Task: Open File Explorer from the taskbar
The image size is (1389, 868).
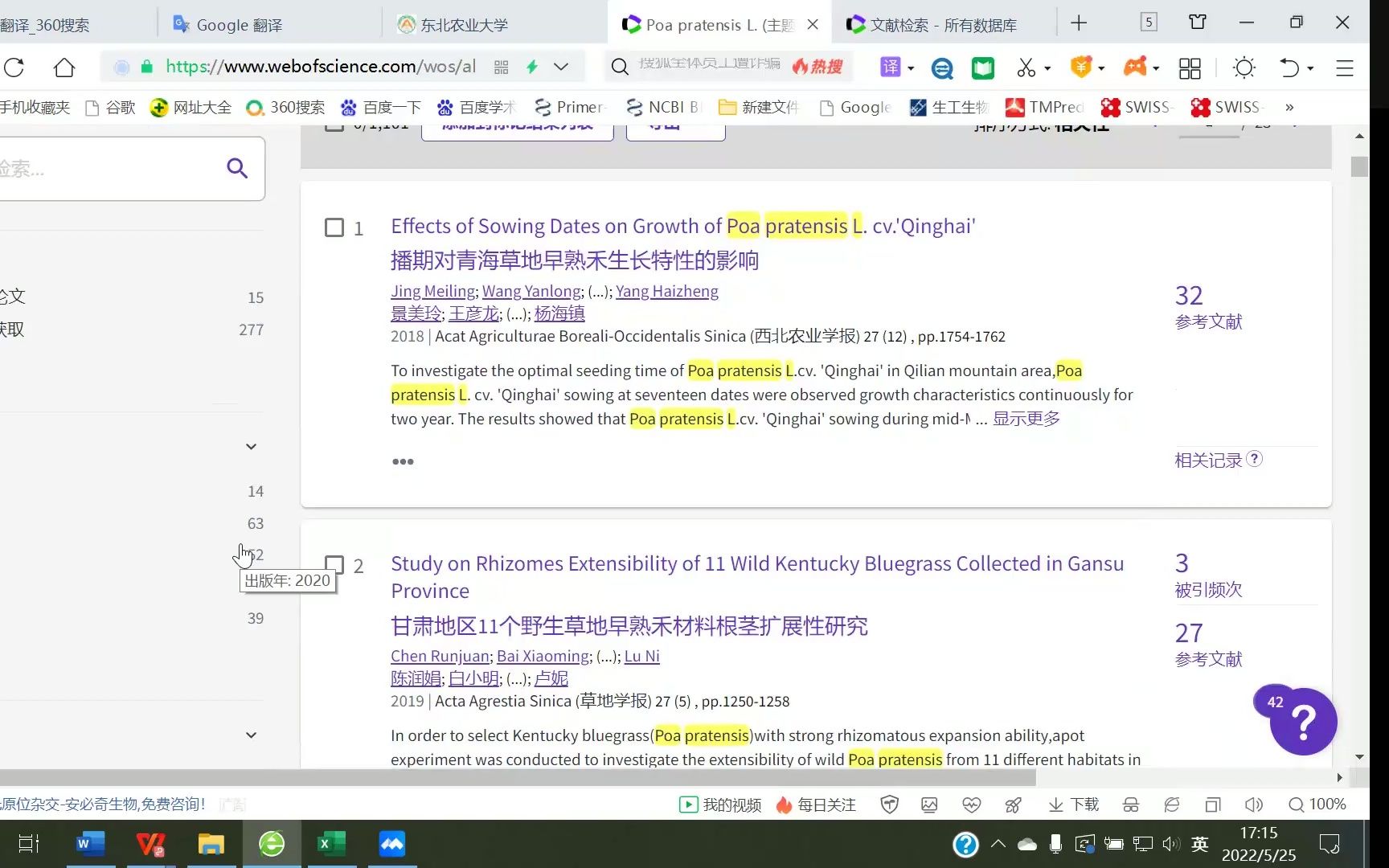Action: click(211, 844)
